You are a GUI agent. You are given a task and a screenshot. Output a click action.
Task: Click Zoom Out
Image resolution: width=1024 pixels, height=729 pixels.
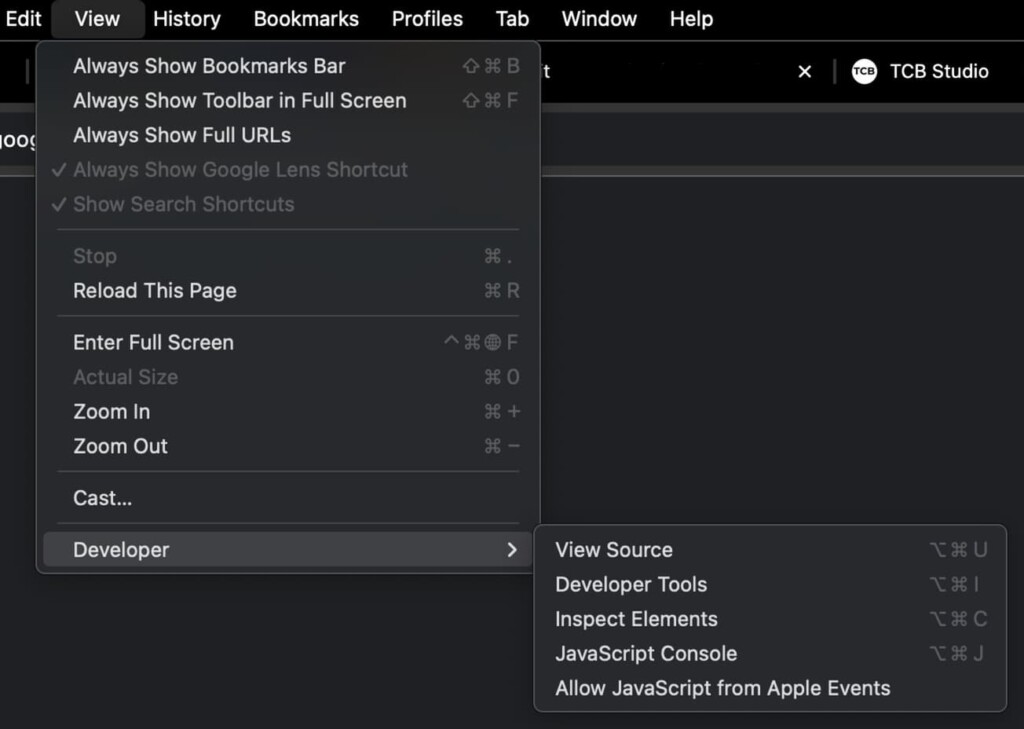[x=120, y=446]
